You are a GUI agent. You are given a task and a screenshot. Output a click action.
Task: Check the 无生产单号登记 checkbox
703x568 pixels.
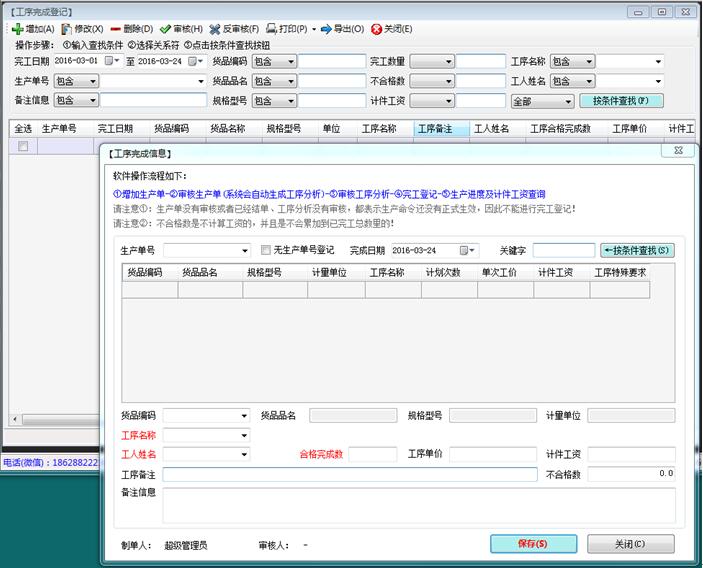pos(266,250)
